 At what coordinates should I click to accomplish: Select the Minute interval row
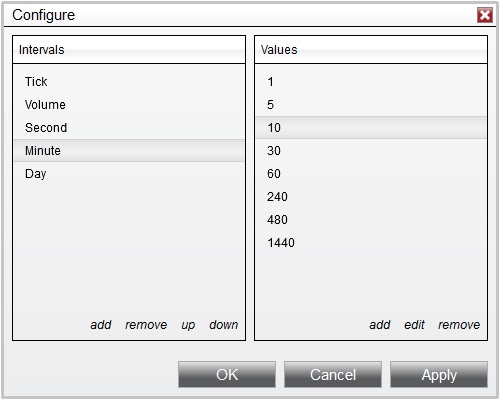tap(129, 151)
